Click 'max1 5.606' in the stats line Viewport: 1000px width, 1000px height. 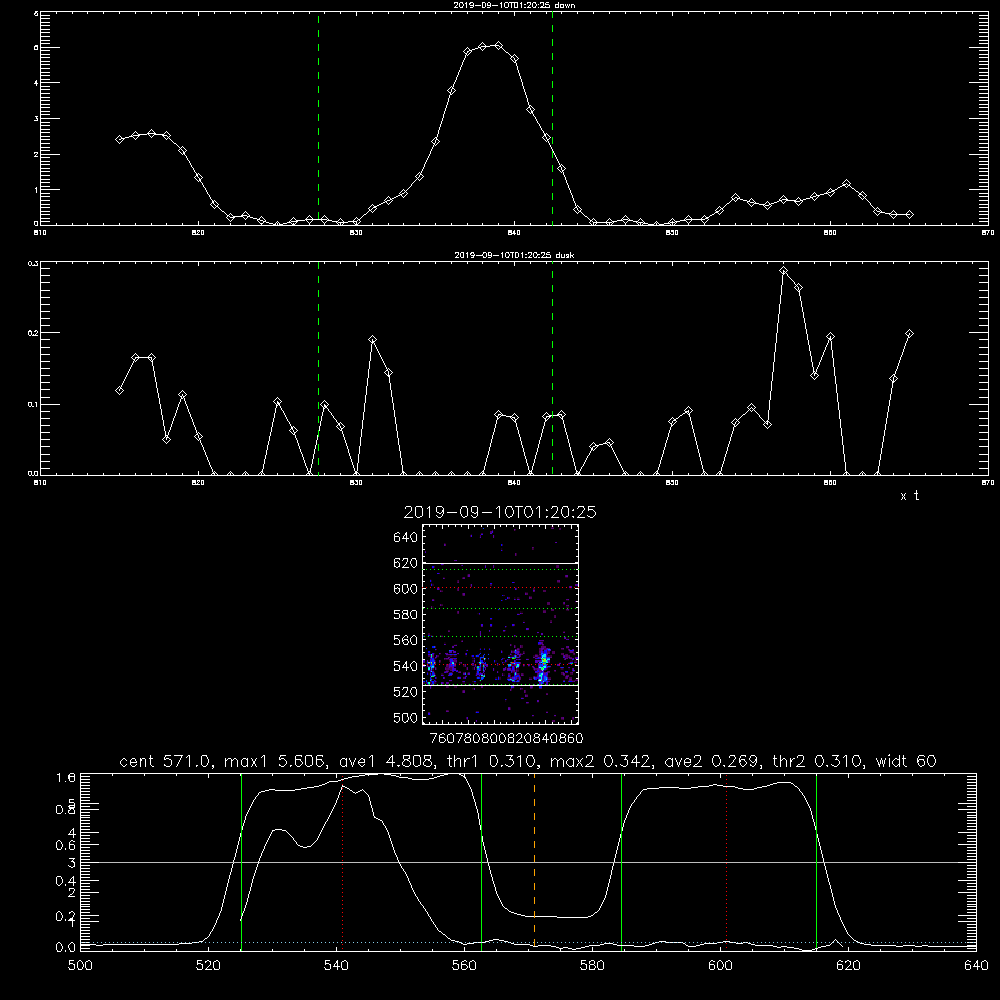(x=277, y=761)
